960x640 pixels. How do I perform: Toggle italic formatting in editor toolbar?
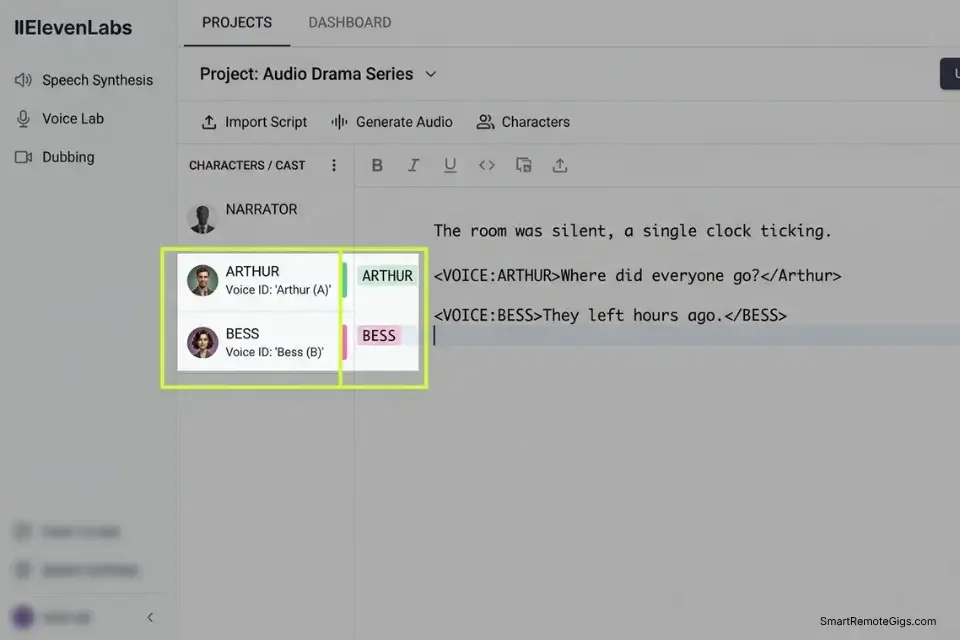pyautogui.click(x=414, y=165)
